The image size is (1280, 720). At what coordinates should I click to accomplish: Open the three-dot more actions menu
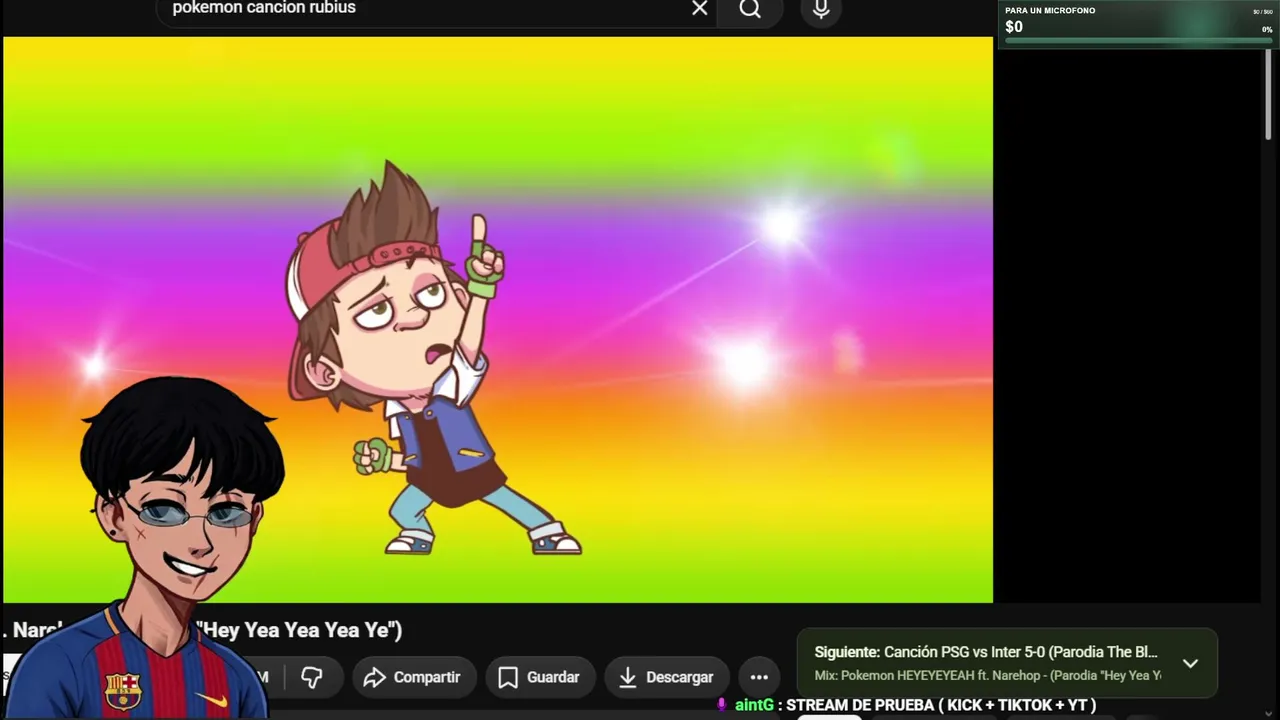pos(759,677)
